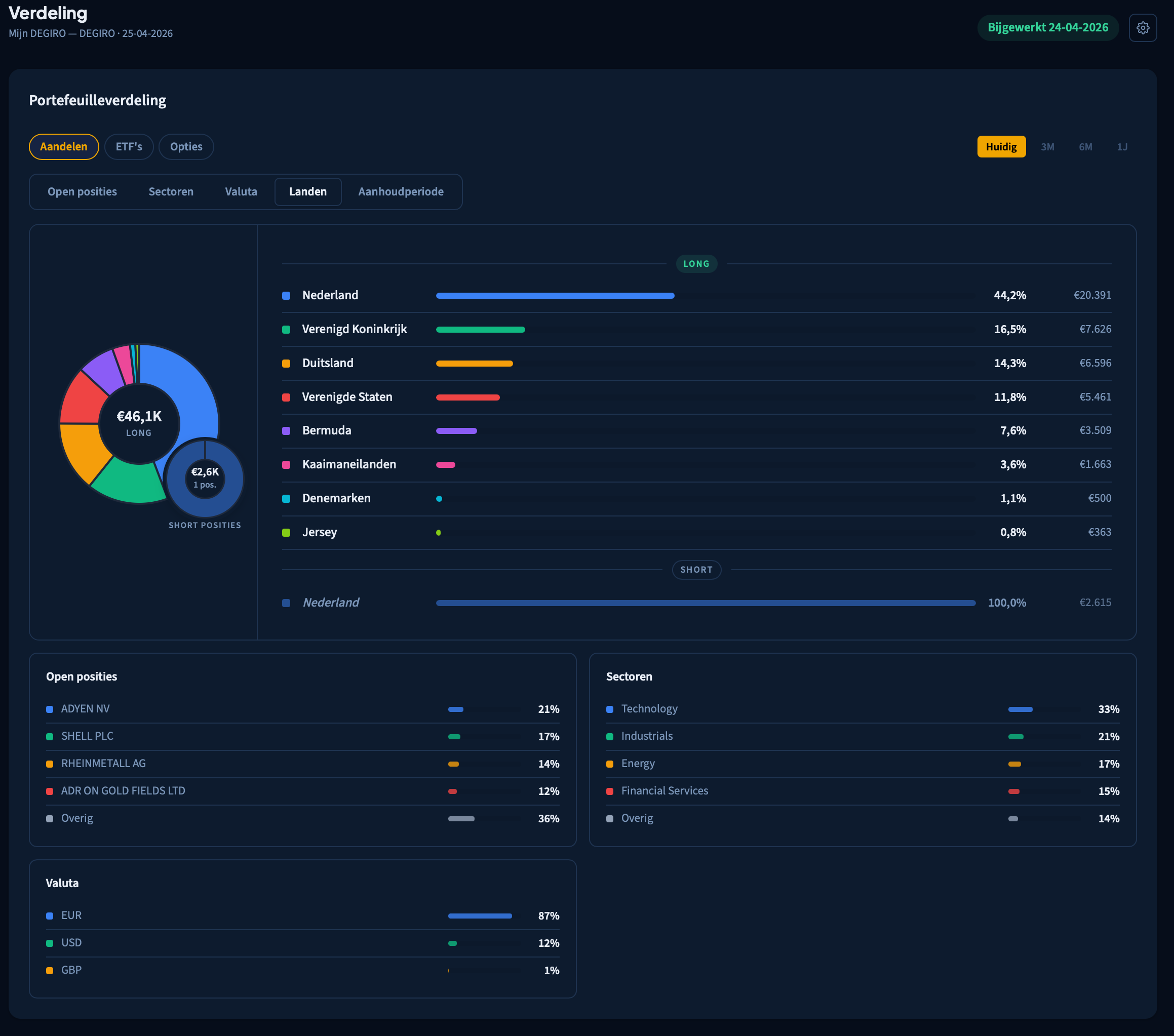Click the Technology sector entry

coord(649,709)
